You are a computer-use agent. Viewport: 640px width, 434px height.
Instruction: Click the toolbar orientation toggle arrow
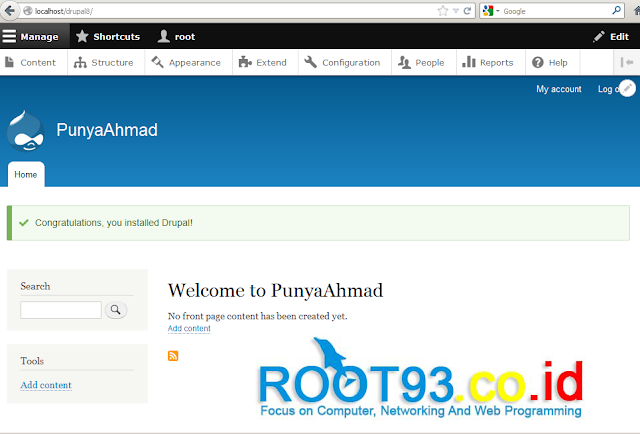[x=627, y=62]
